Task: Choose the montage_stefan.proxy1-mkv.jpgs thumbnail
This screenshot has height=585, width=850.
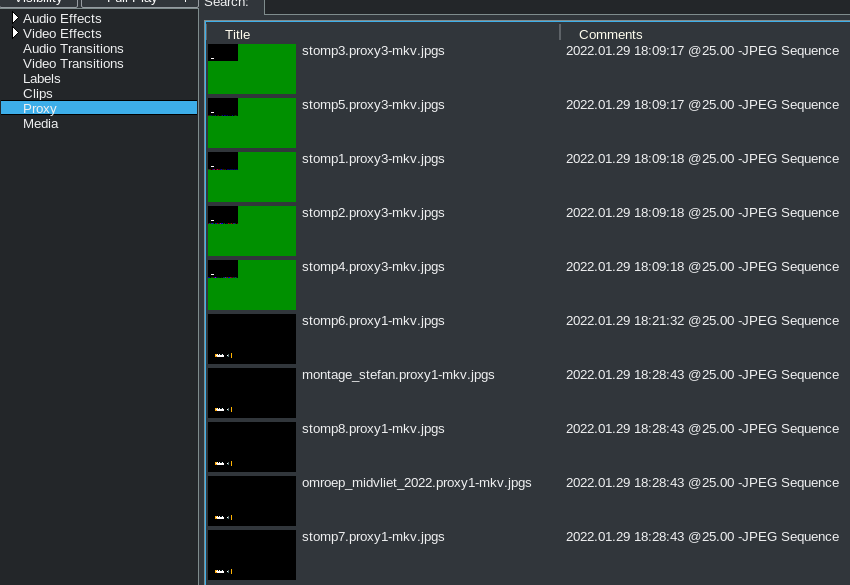Action: [252, 393]
